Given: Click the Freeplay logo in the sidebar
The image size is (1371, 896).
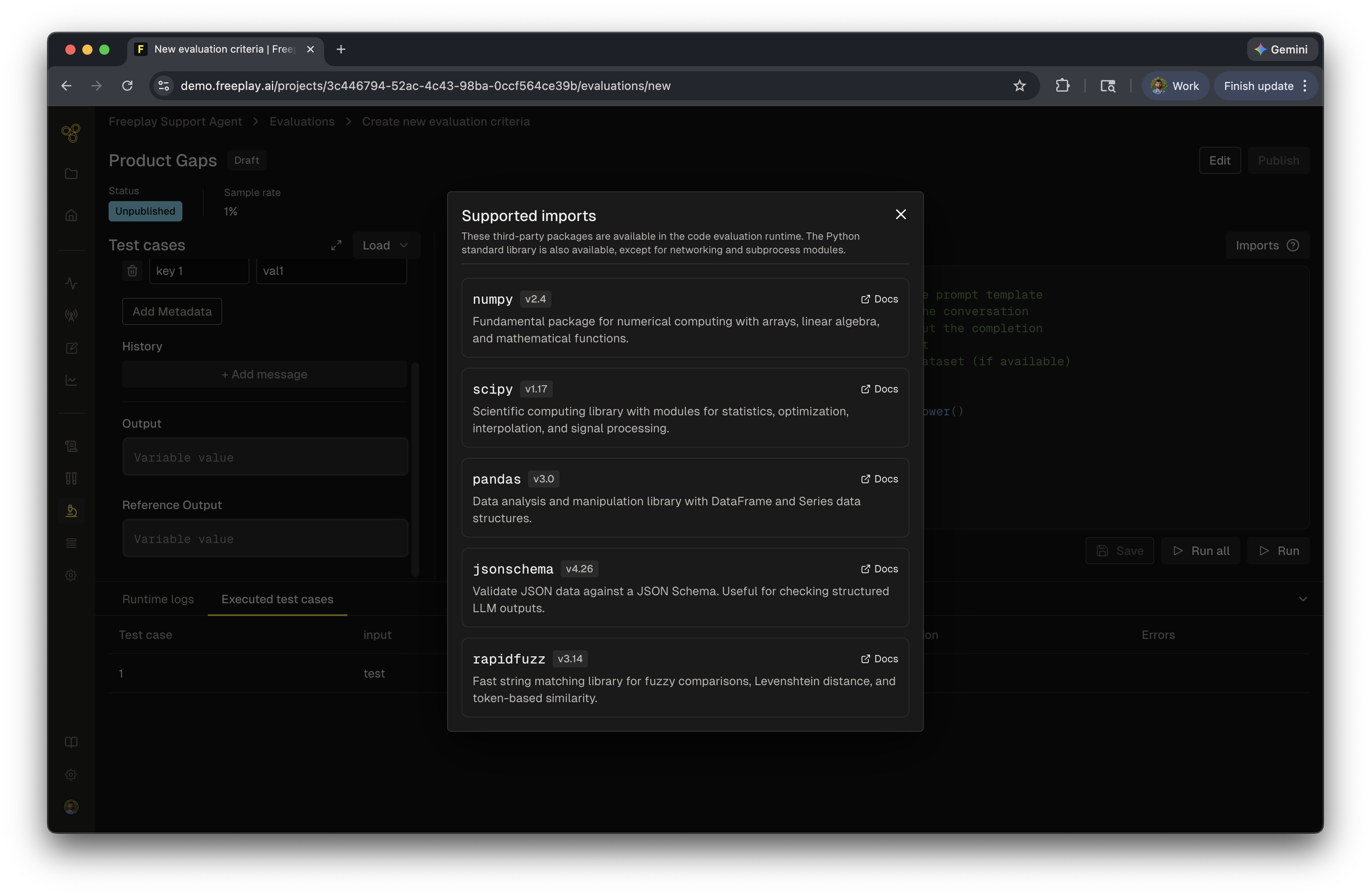Looking at the screenshot, I should [71, 133].
